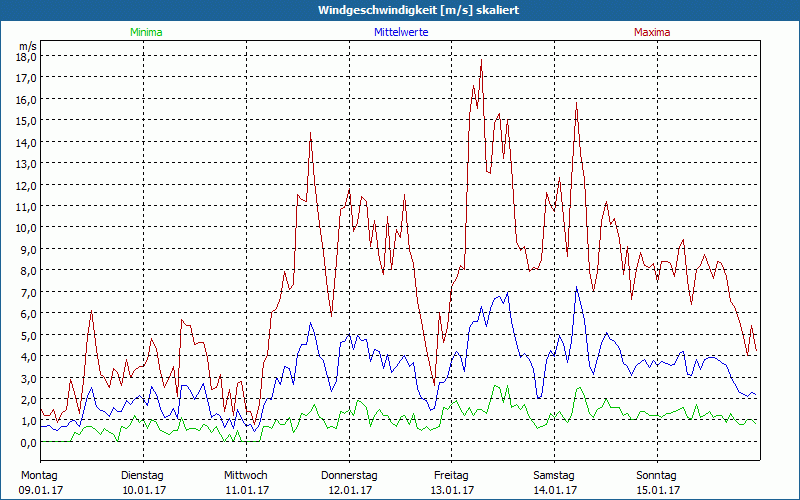Click the 13,0 y-axis value
The width and height of the screenshot is (800, 500).
(27, 164)
